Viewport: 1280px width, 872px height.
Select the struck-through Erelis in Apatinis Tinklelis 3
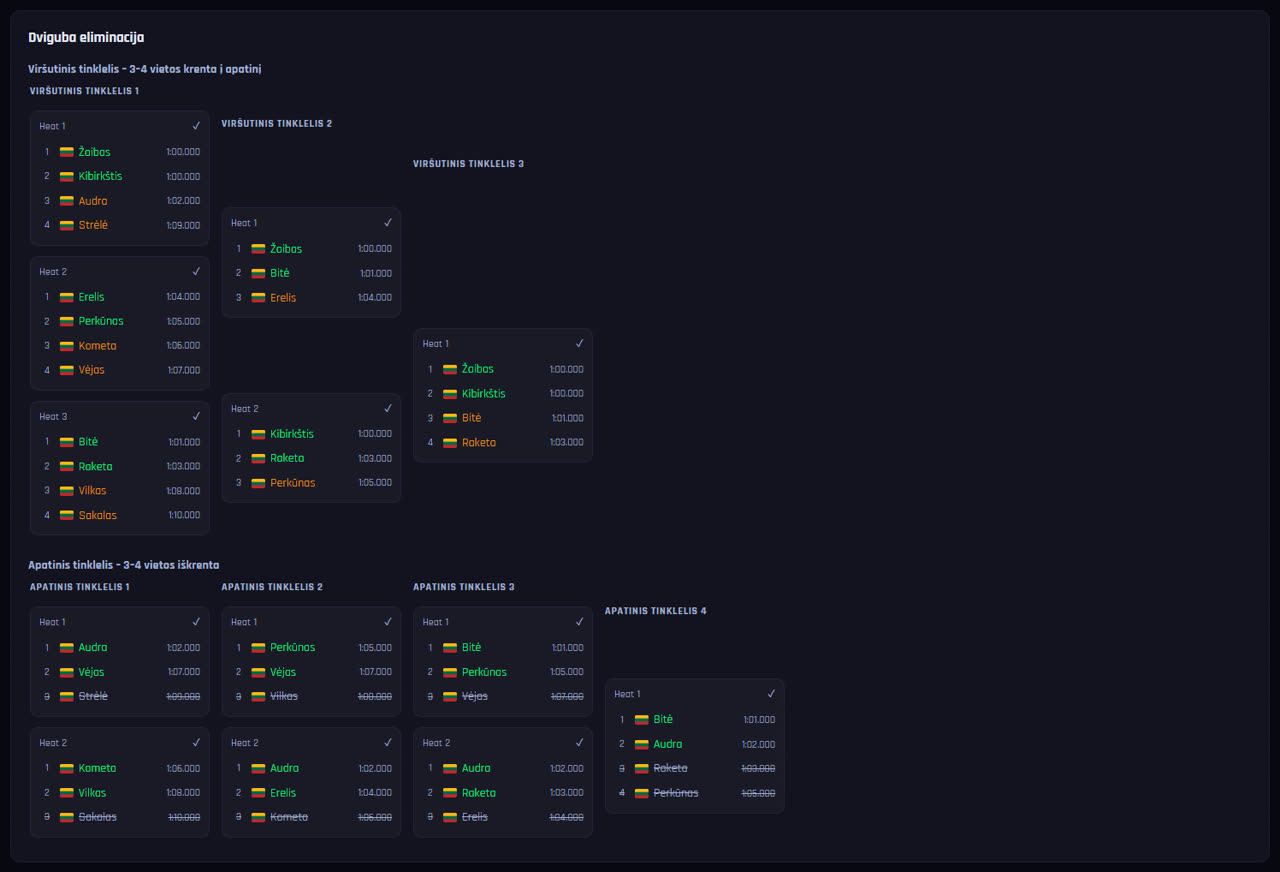(475, 817)
